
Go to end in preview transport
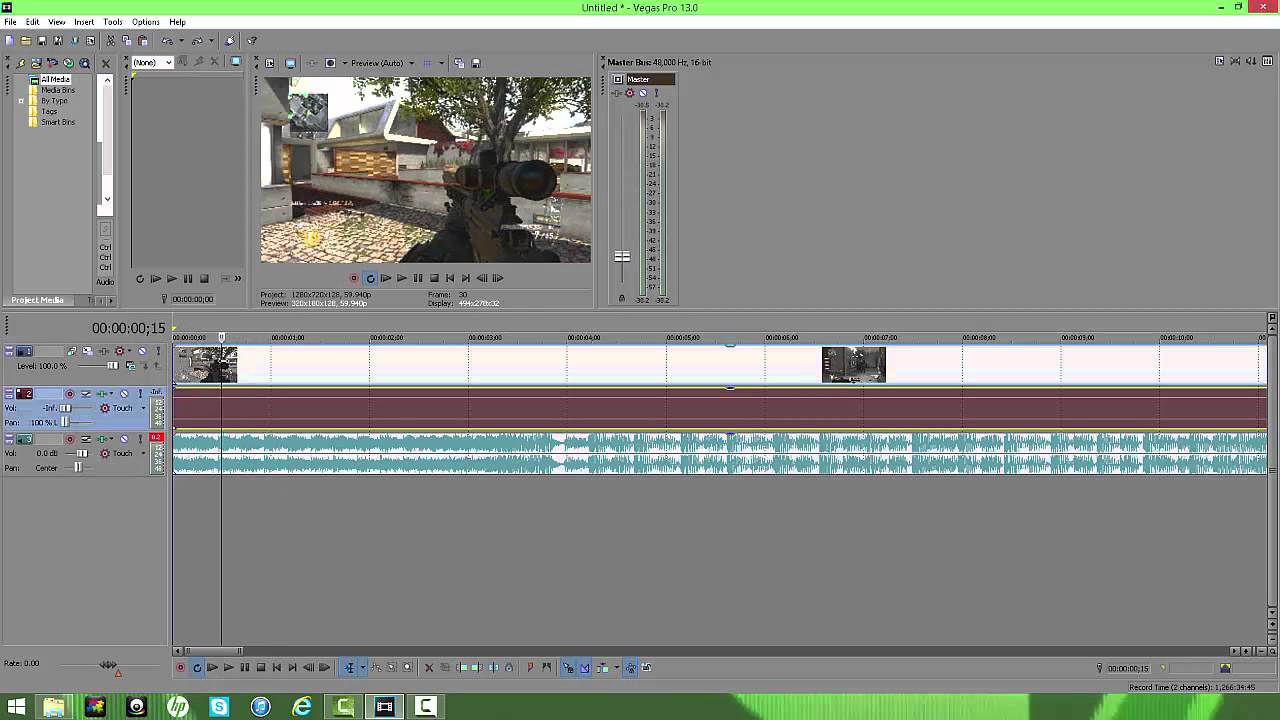(466, 278)
